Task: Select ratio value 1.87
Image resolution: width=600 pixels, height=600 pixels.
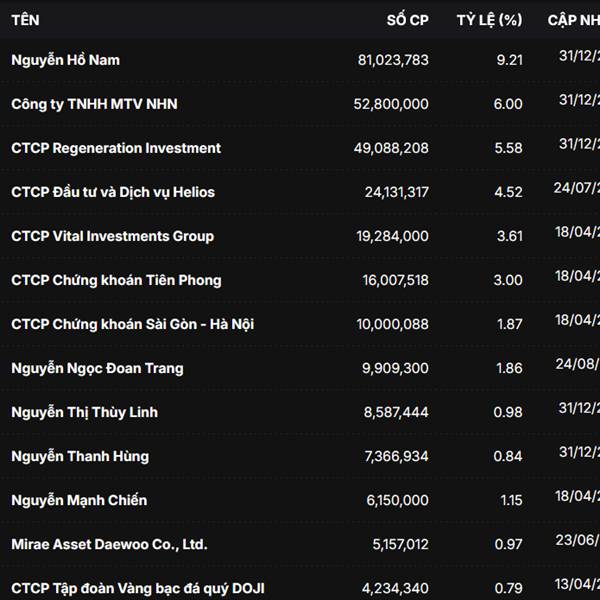Action: tap(510, 324)
